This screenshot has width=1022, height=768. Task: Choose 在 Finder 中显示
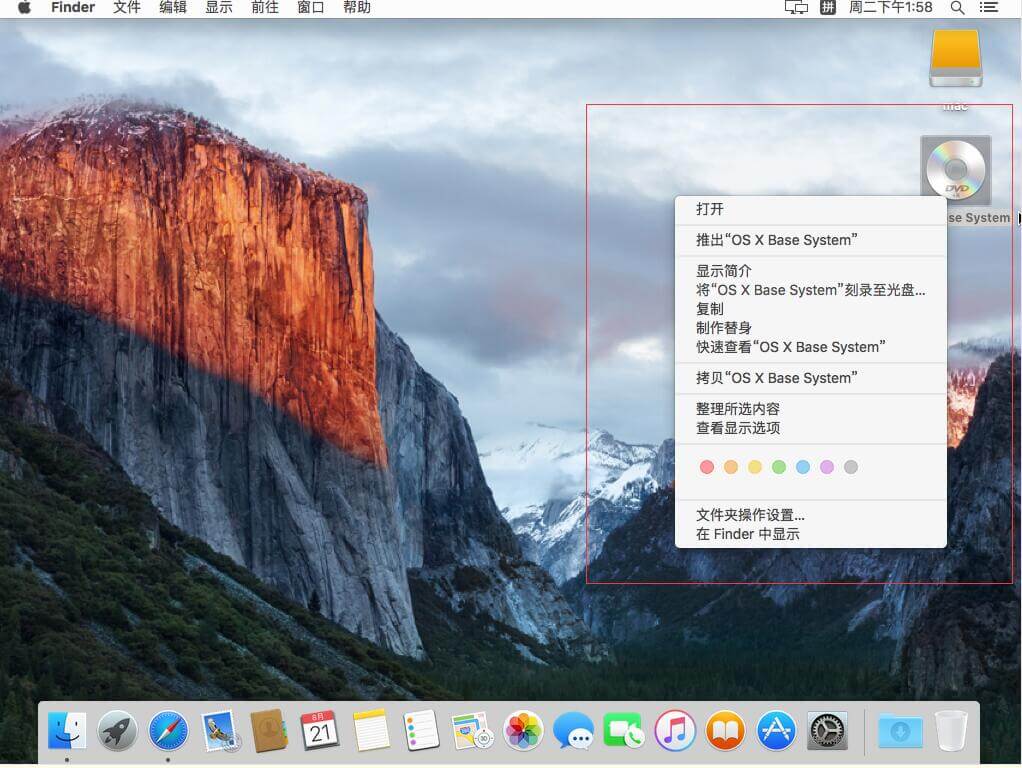(x=811, y=535)
